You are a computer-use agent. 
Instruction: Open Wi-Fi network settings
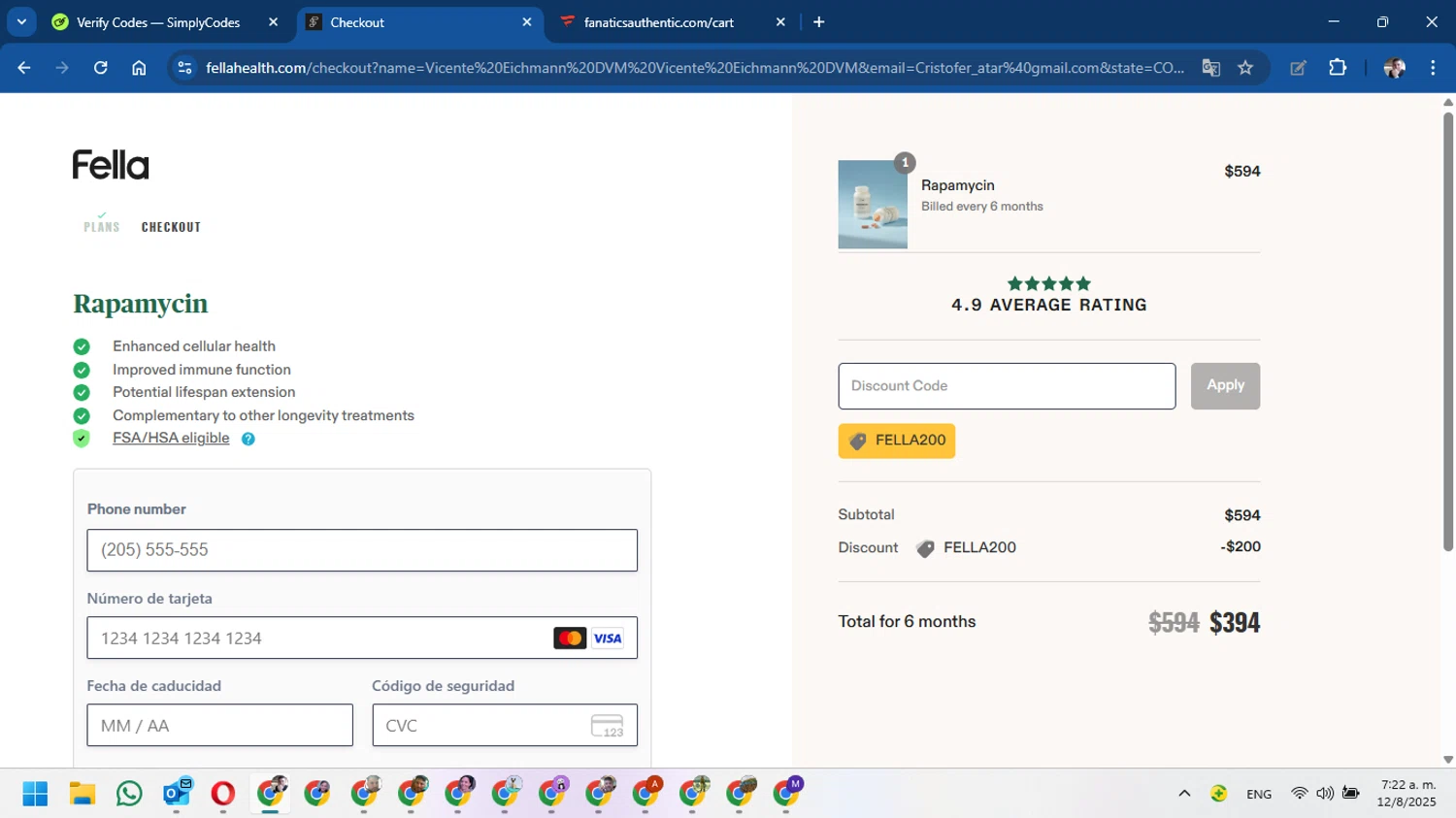pos(1299,794)
